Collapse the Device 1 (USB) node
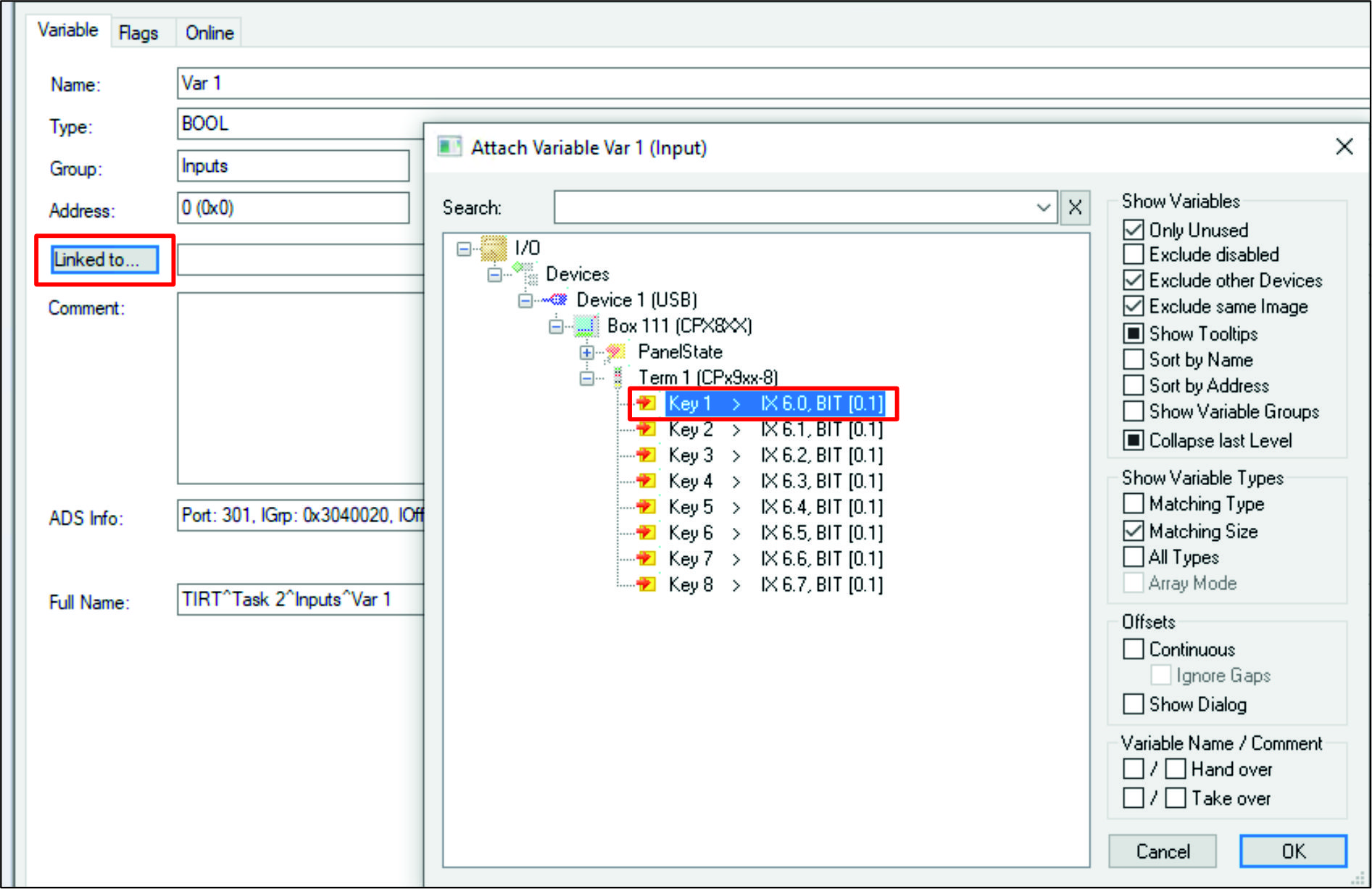The image size is (1372, 889). pos(525,300)
